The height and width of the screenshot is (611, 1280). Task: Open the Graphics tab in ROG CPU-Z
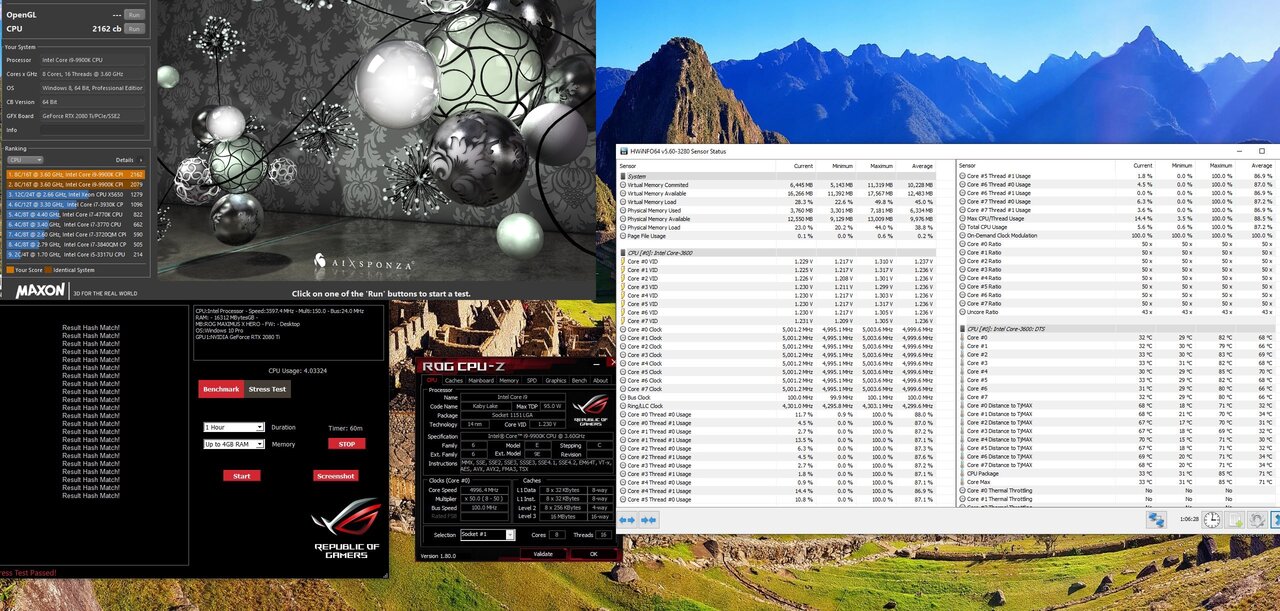[x=556, y=380]
